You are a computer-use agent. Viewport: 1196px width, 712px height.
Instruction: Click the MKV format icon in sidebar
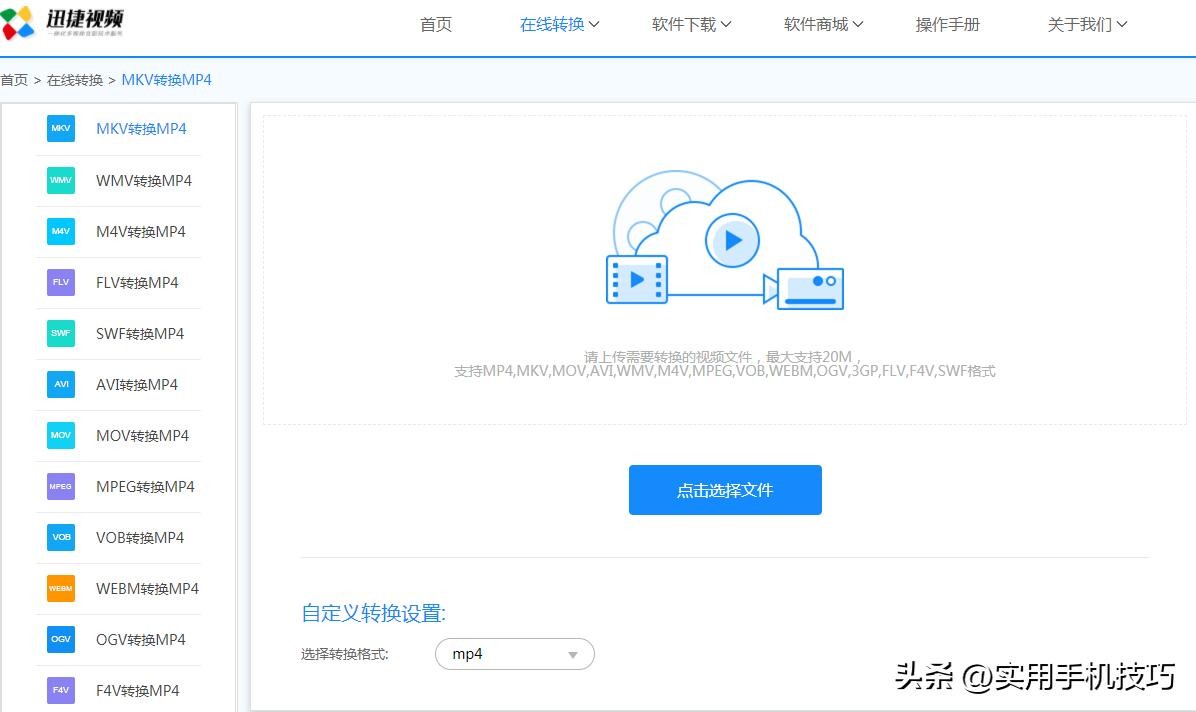(x=61, y=129)
